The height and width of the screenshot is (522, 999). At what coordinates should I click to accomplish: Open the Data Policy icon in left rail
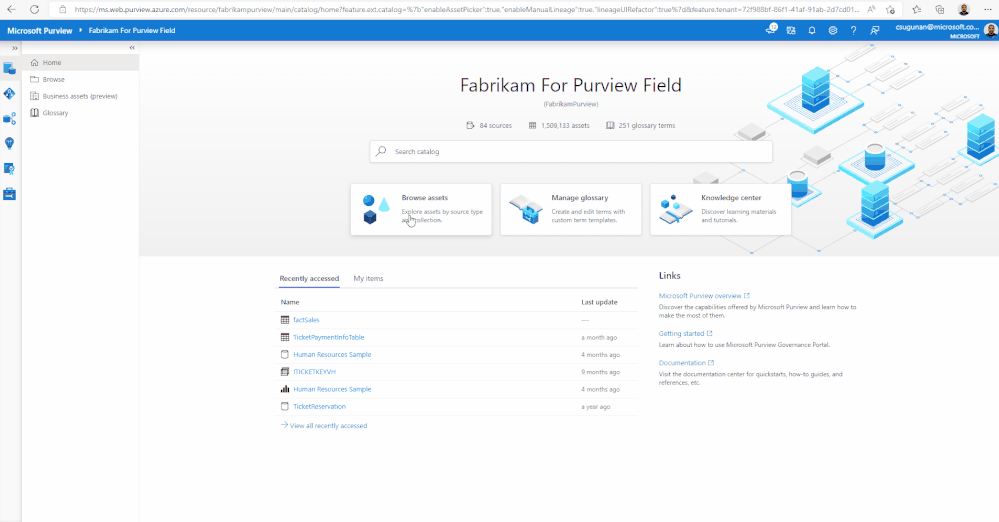[10, 169]
